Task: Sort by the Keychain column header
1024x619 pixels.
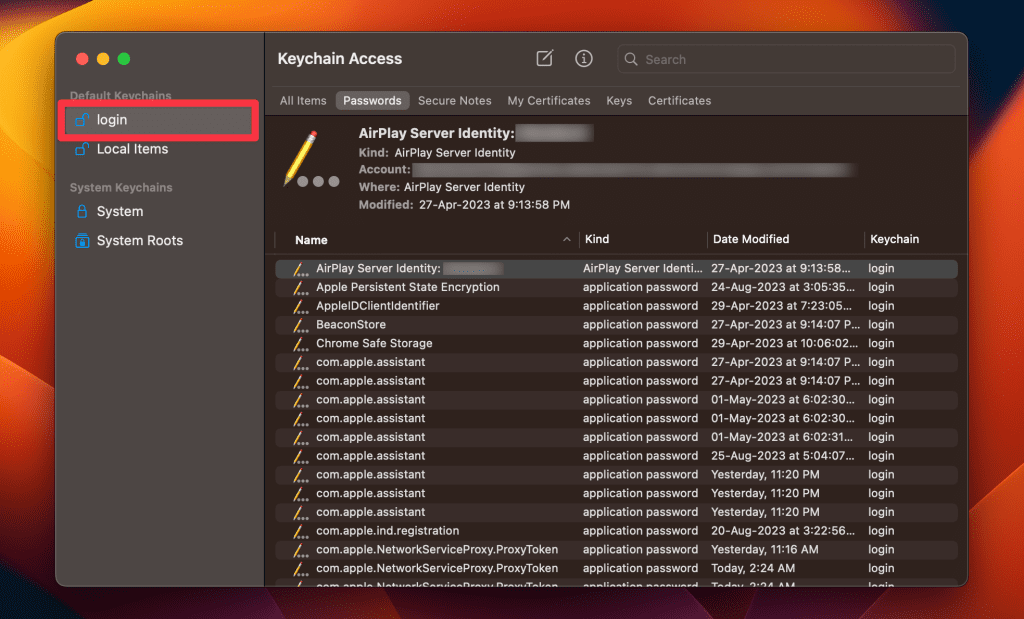Action: [894, 239]
